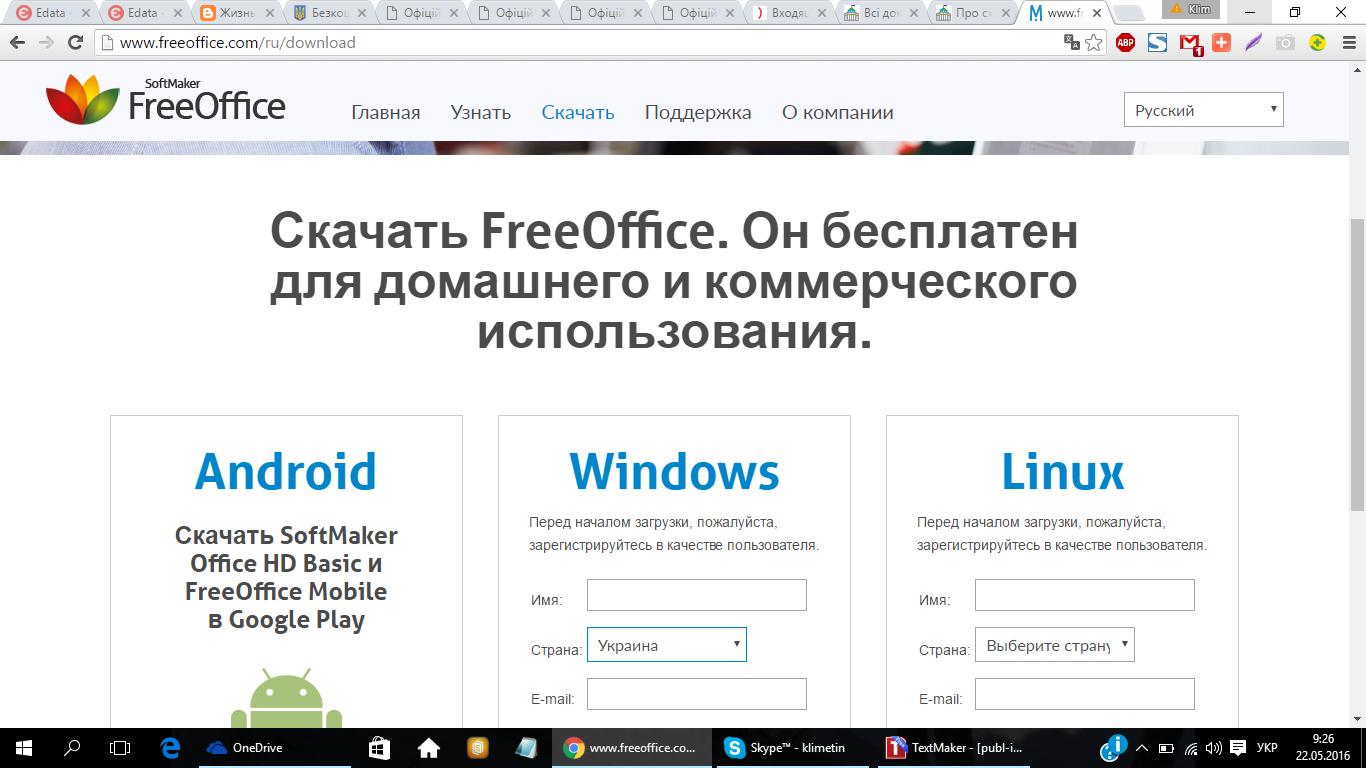Click the Linux section E-mail field
The image size is (1366, 768).
click(x=1084, y=694)
